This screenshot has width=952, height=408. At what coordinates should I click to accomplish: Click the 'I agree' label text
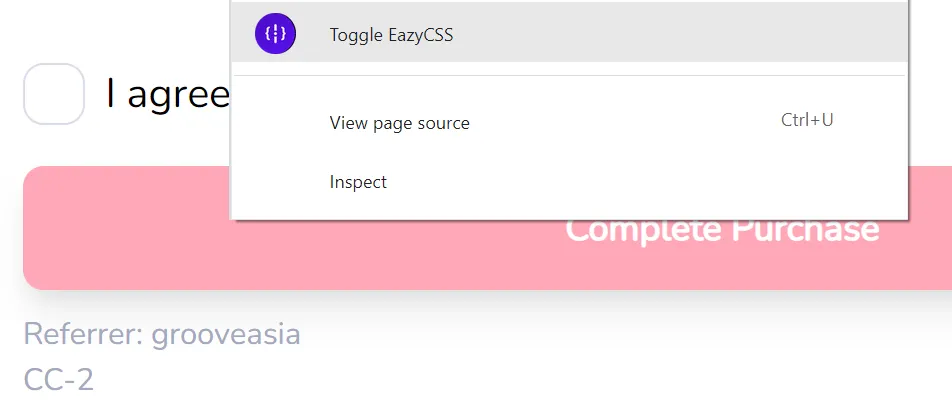(x=168, y=95)
